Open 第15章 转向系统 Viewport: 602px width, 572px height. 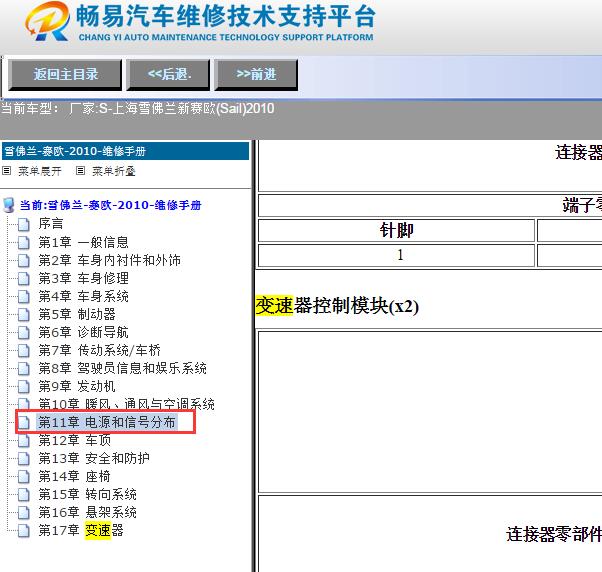point(88,494)
